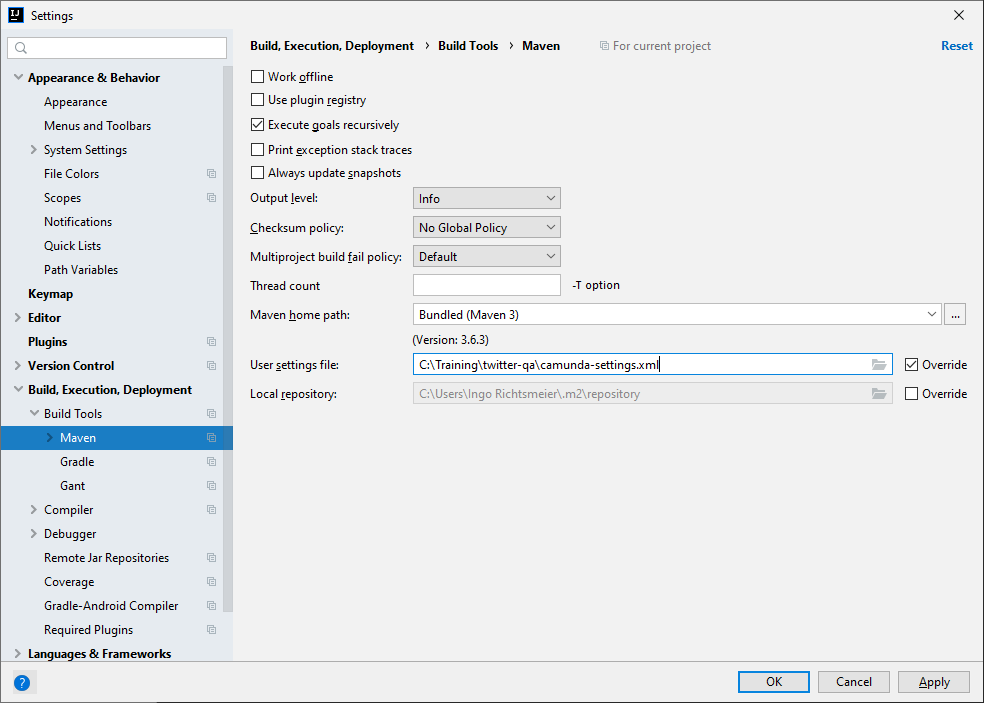Expand the Editor section
This screenshot has height=703, width=984.
click(18, 318)
